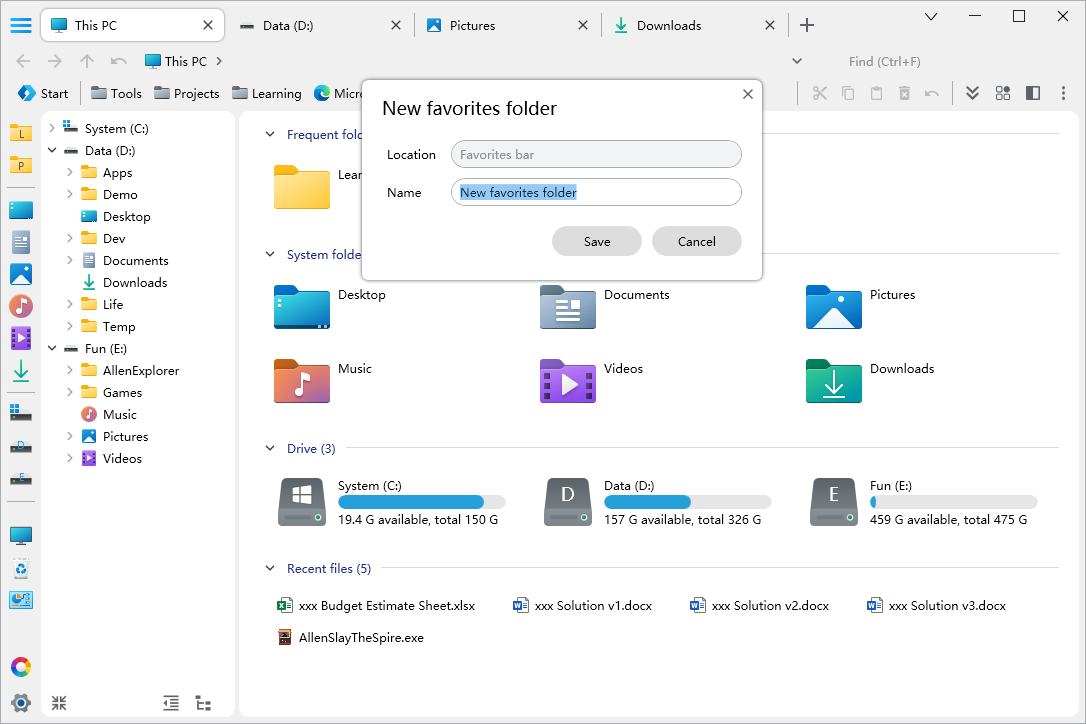
Task: Close the New favorites folder dialog
Action: [x=747, y=94]
